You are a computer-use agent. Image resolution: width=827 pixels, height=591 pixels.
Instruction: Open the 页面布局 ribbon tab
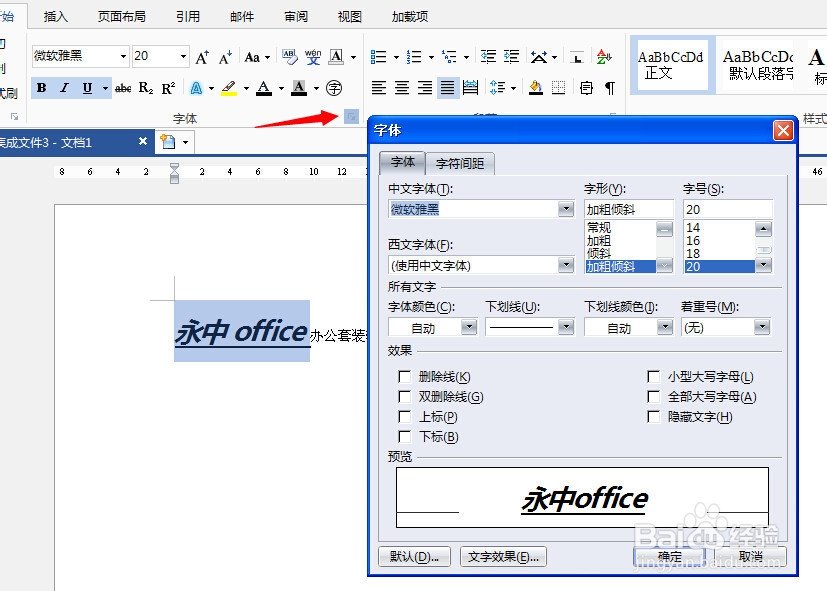(121, 16)
